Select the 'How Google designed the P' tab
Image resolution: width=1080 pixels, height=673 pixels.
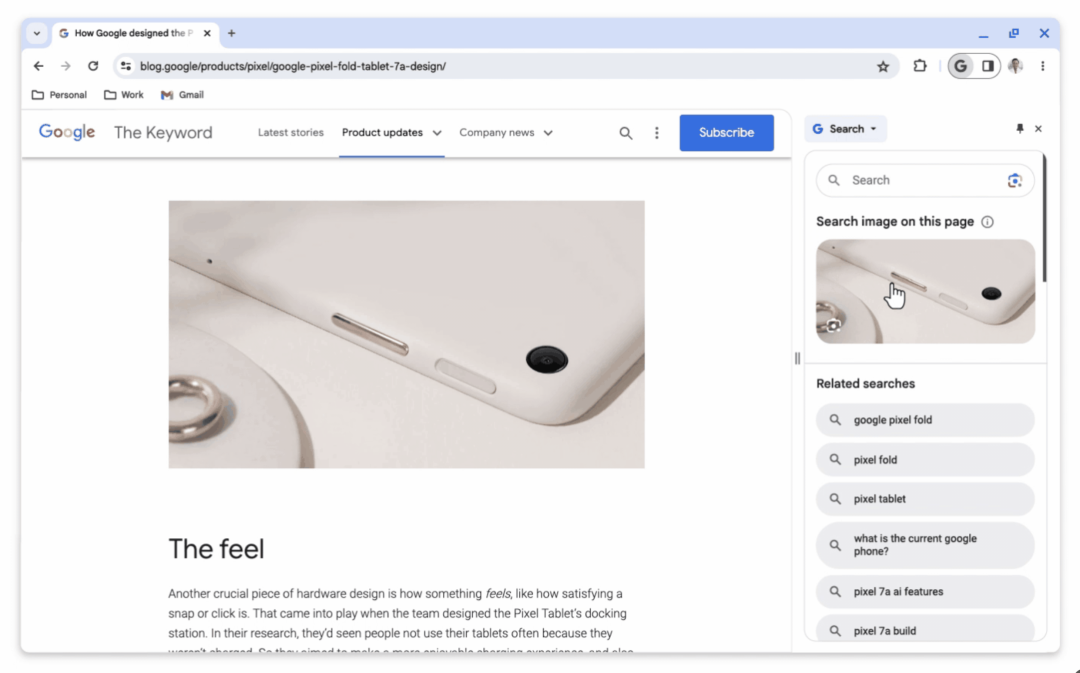point(134,33)
